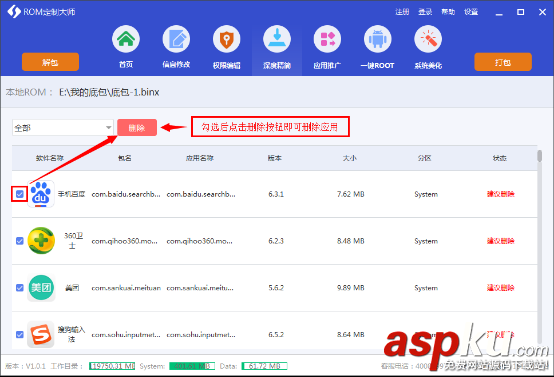554x377 pixels.
Task: Open the 系统美化 magic wand icon
Action: [x=428, y=39]
